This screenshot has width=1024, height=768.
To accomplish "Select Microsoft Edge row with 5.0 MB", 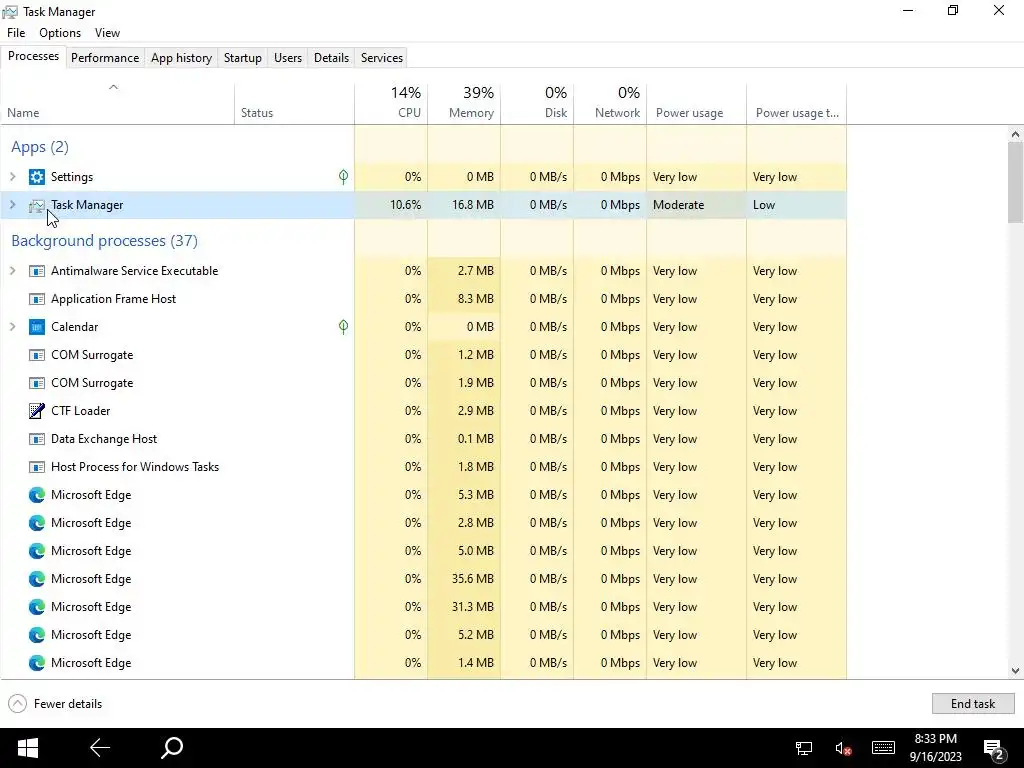I will (423, 551).
